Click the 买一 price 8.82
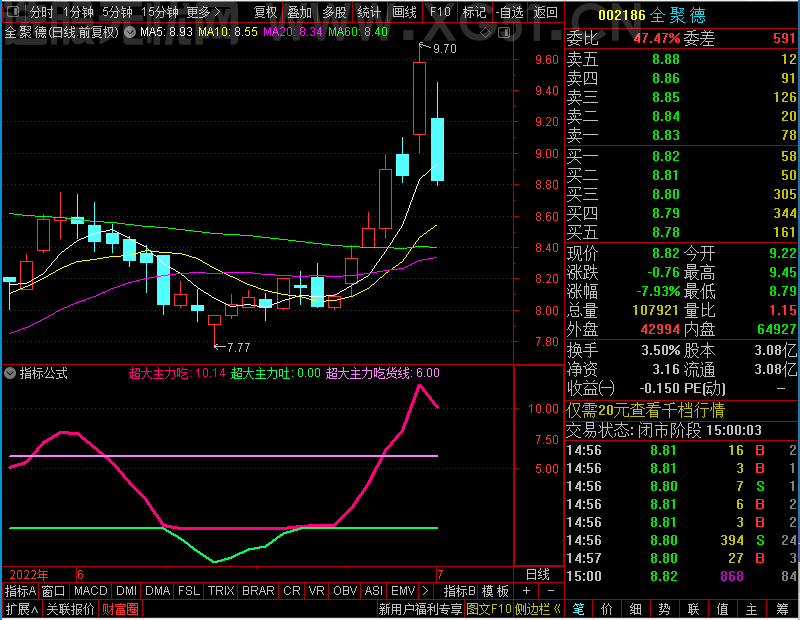 click(666, 156)
